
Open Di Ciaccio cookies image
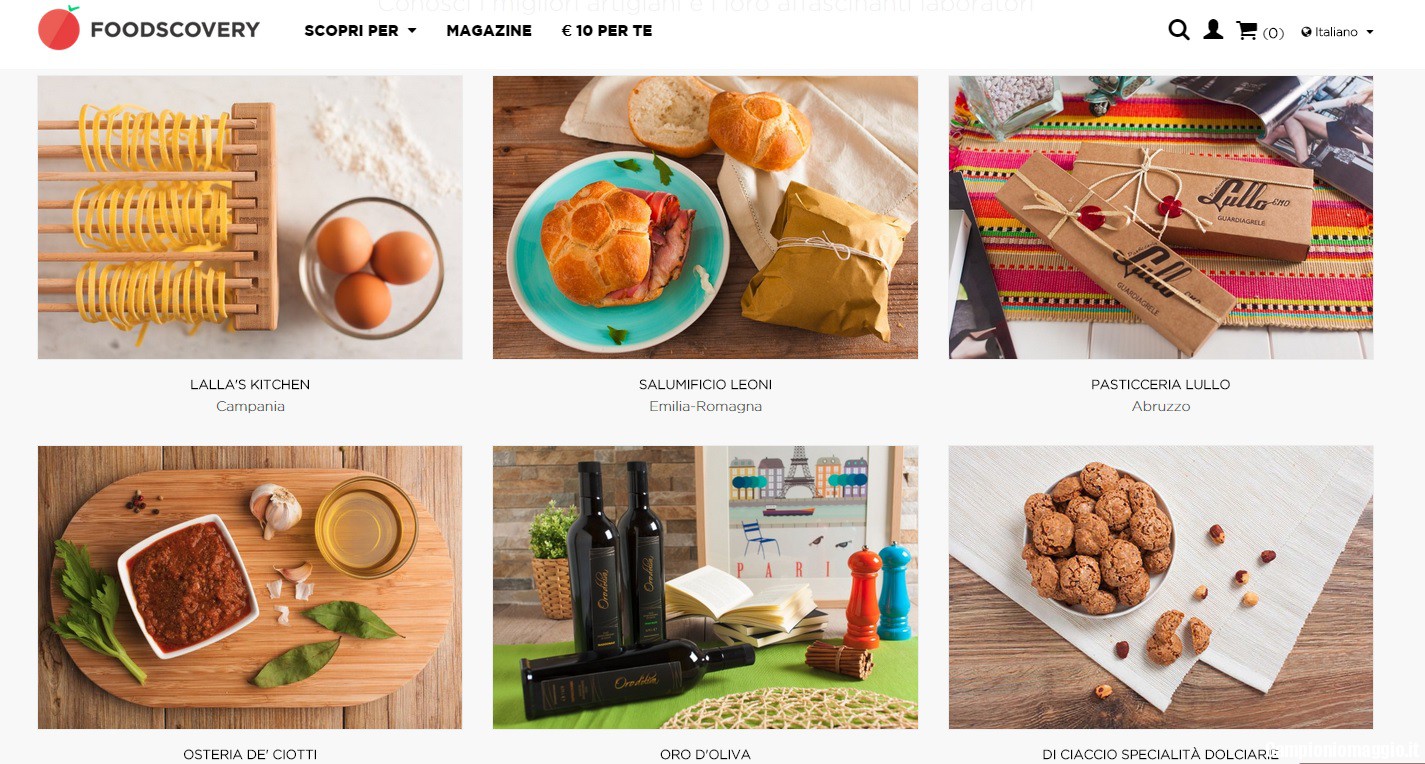coord(1161,587)
